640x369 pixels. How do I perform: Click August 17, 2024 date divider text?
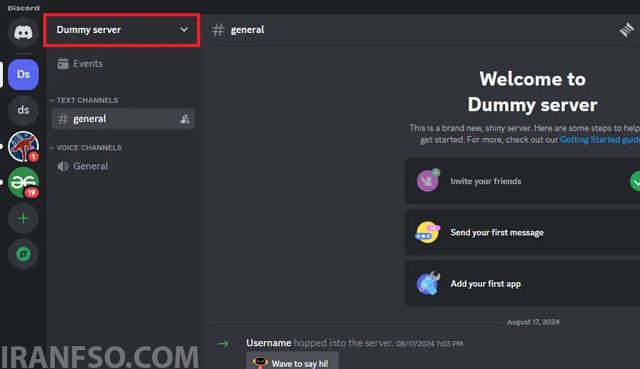click(533, 322)
